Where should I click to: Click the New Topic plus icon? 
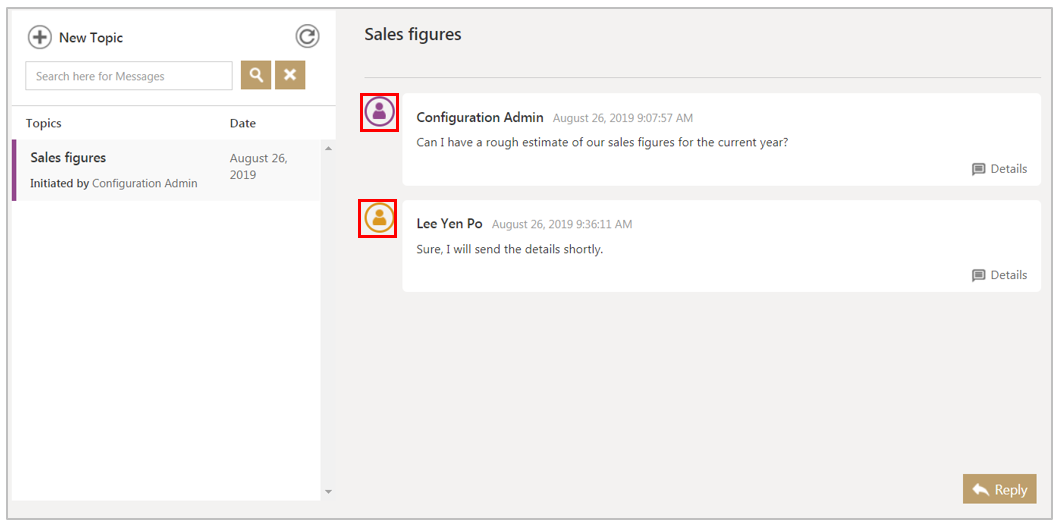(x=39, y=38)
